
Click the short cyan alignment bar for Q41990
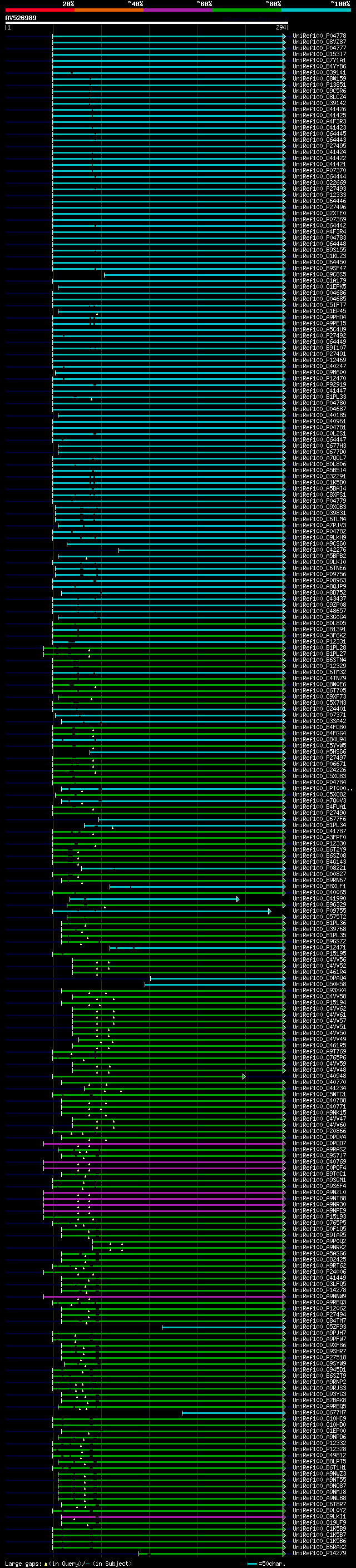155,899
